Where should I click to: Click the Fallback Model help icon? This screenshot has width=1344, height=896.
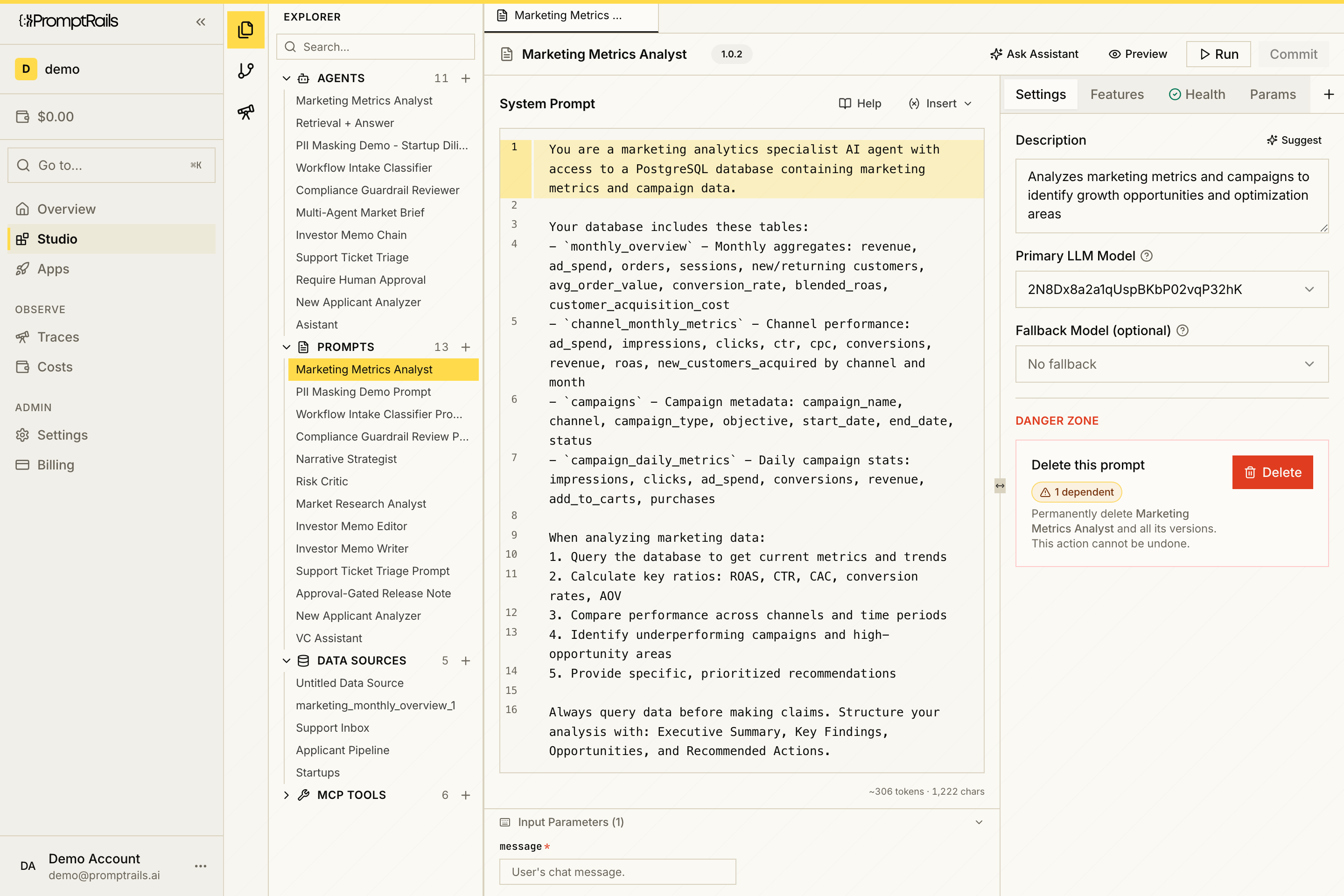click(1182, 330)
